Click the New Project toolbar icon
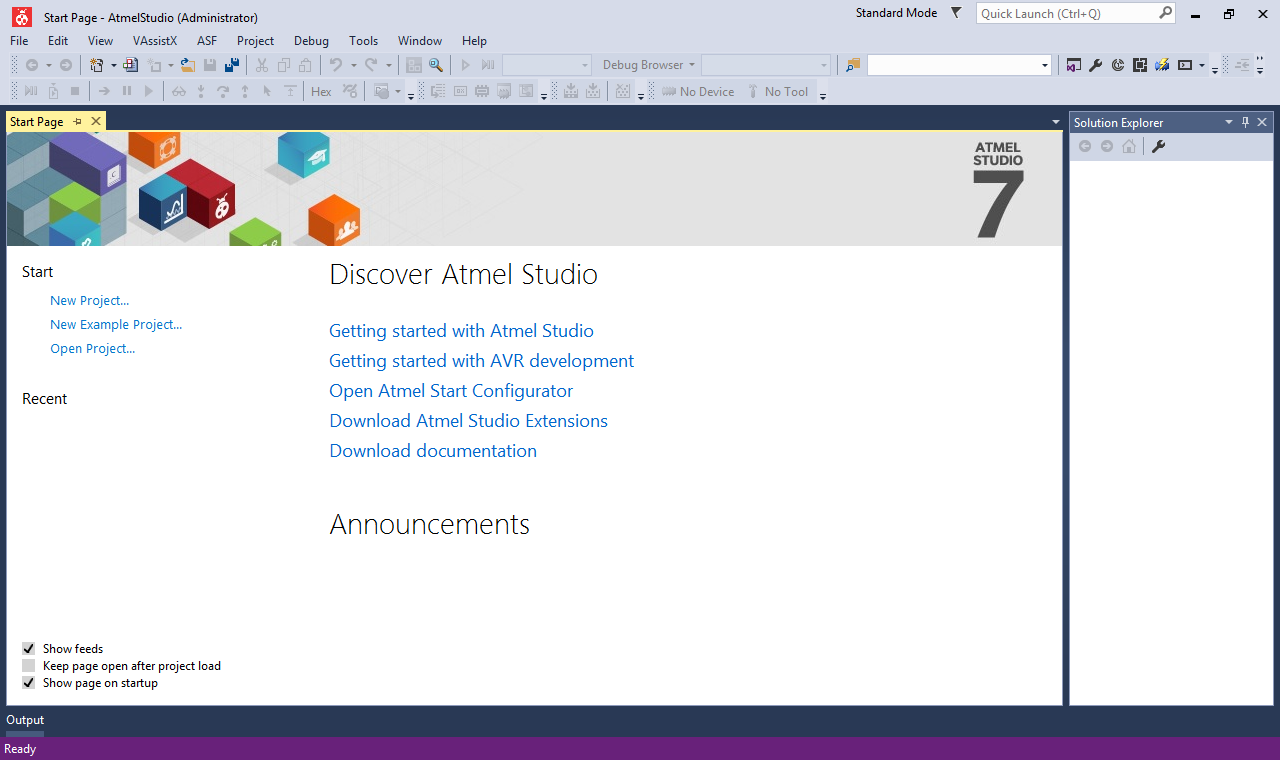 click(96, 65)
